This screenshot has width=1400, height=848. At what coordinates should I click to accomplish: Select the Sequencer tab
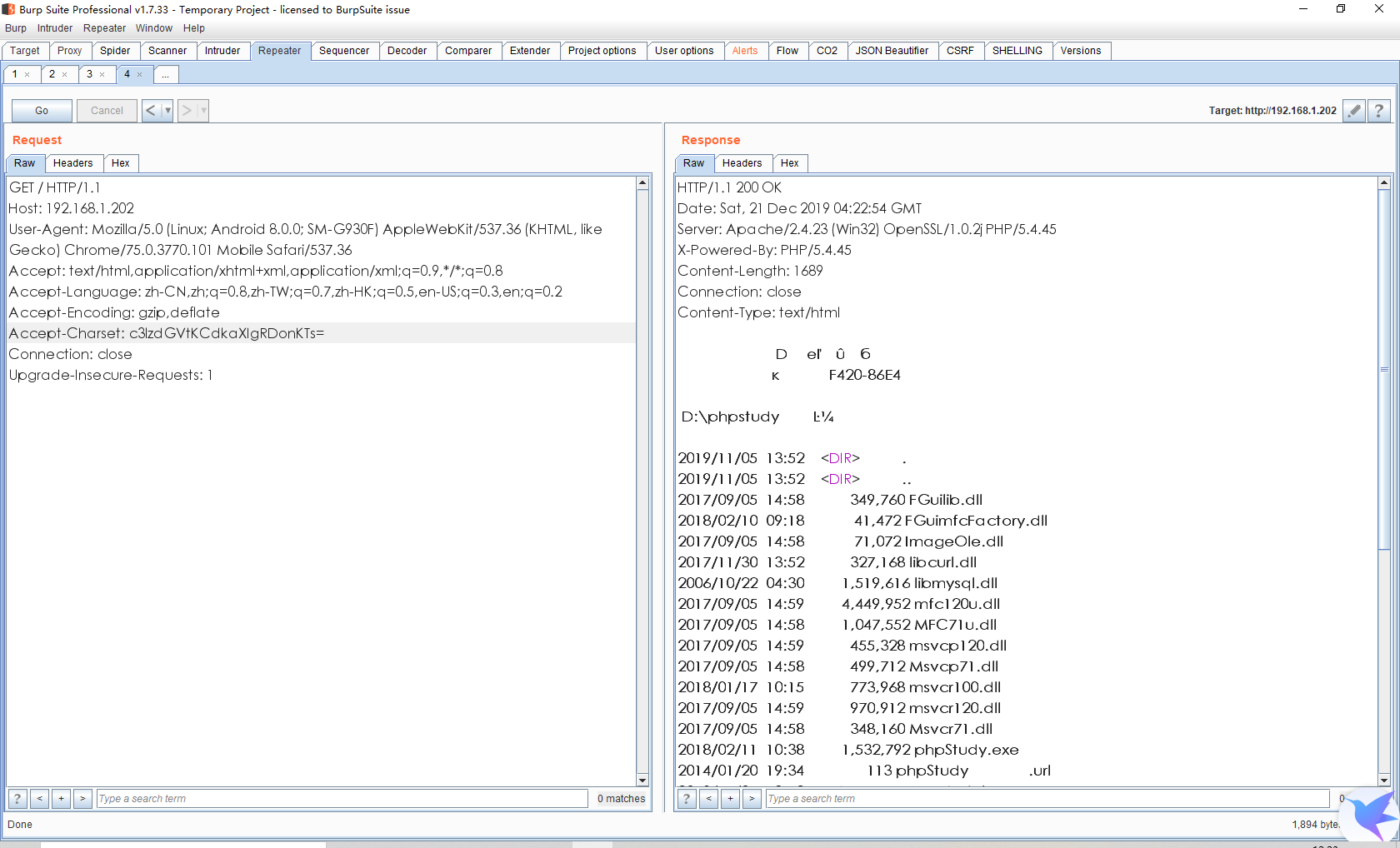point(344,51)
